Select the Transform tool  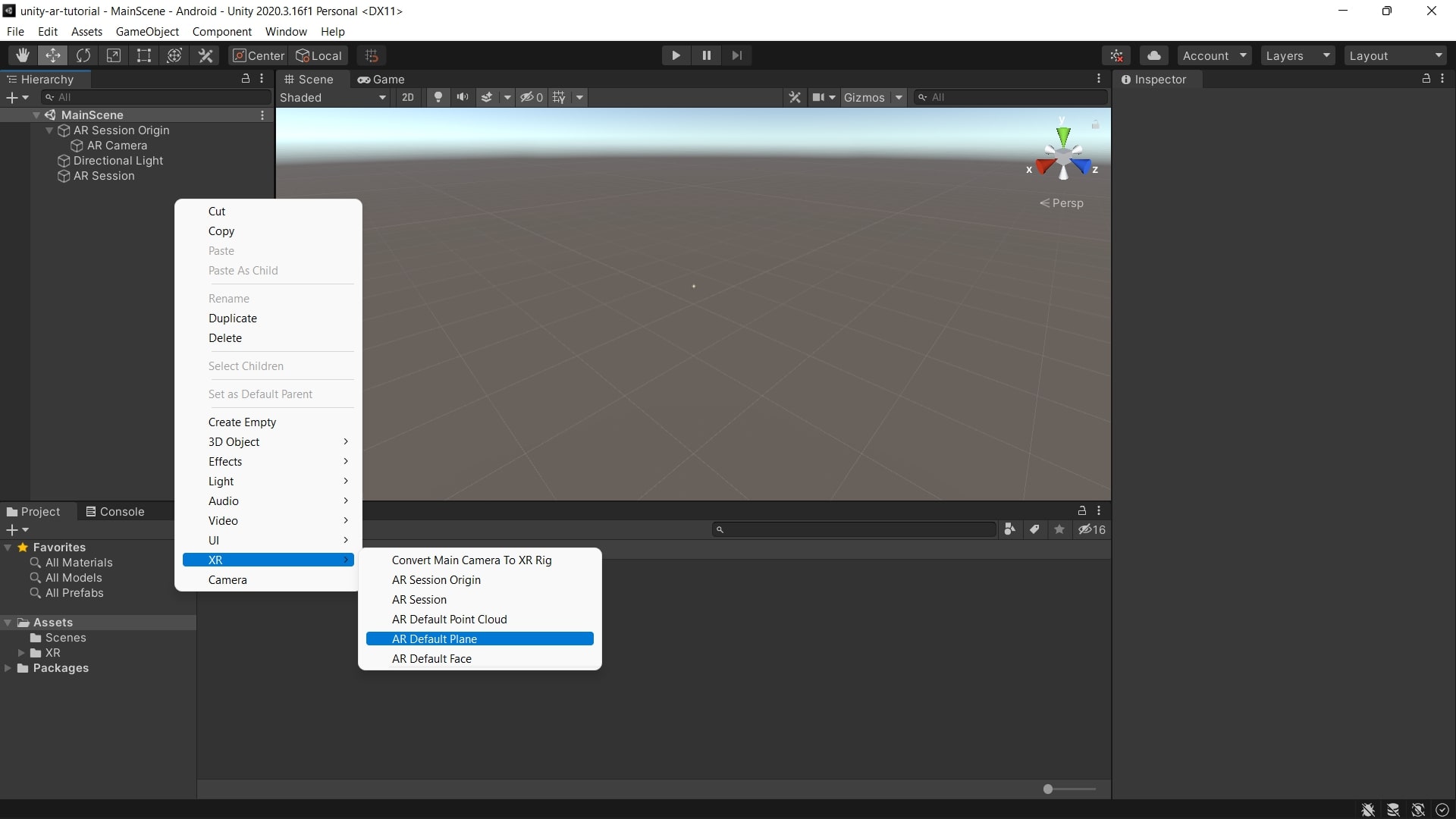[x=174, y=55]
